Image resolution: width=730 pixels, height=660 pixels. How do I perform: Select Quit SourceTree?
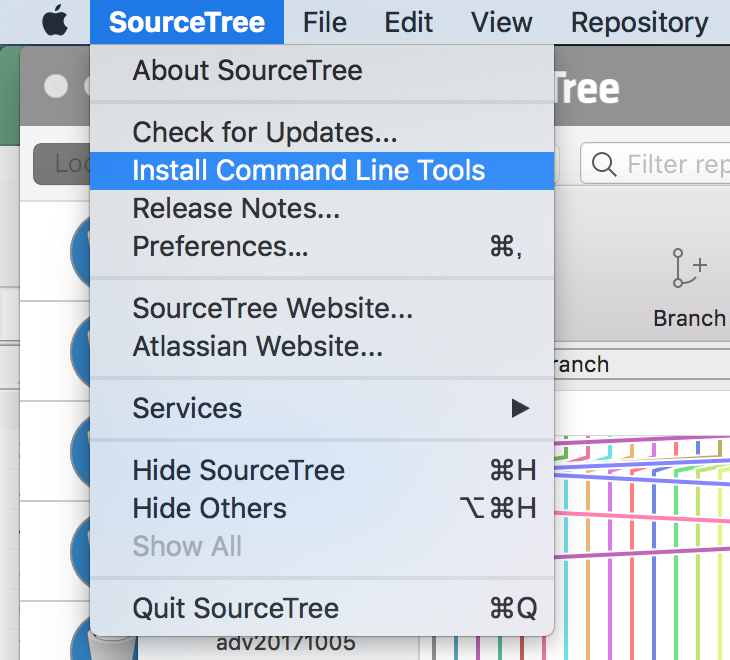pos(235,608)
